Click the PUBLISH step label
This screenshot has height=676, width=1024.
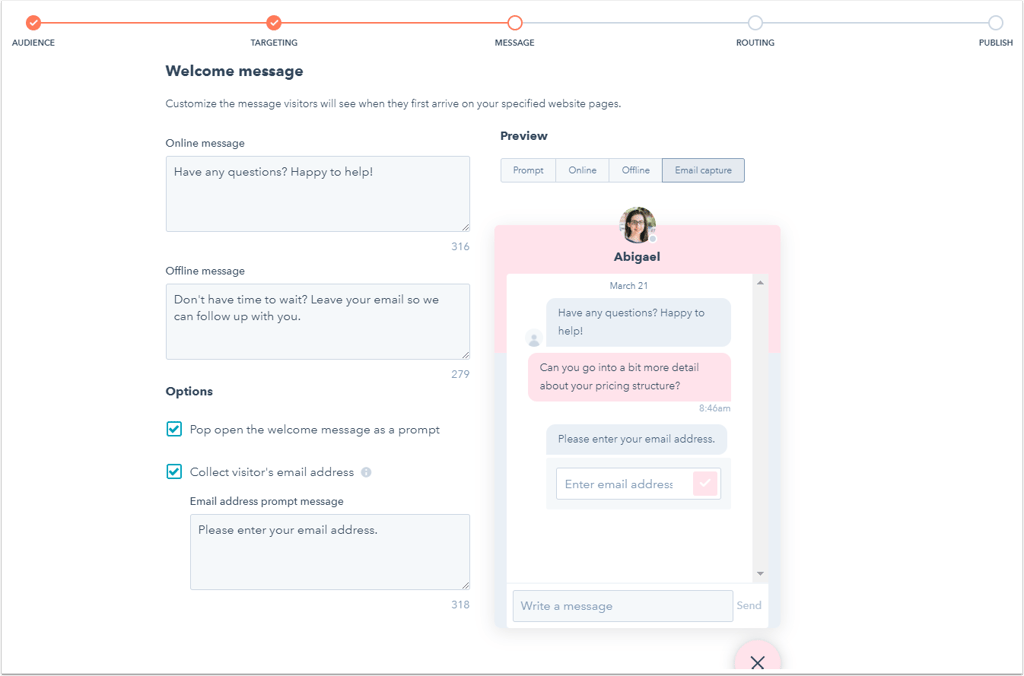(995, 42)
